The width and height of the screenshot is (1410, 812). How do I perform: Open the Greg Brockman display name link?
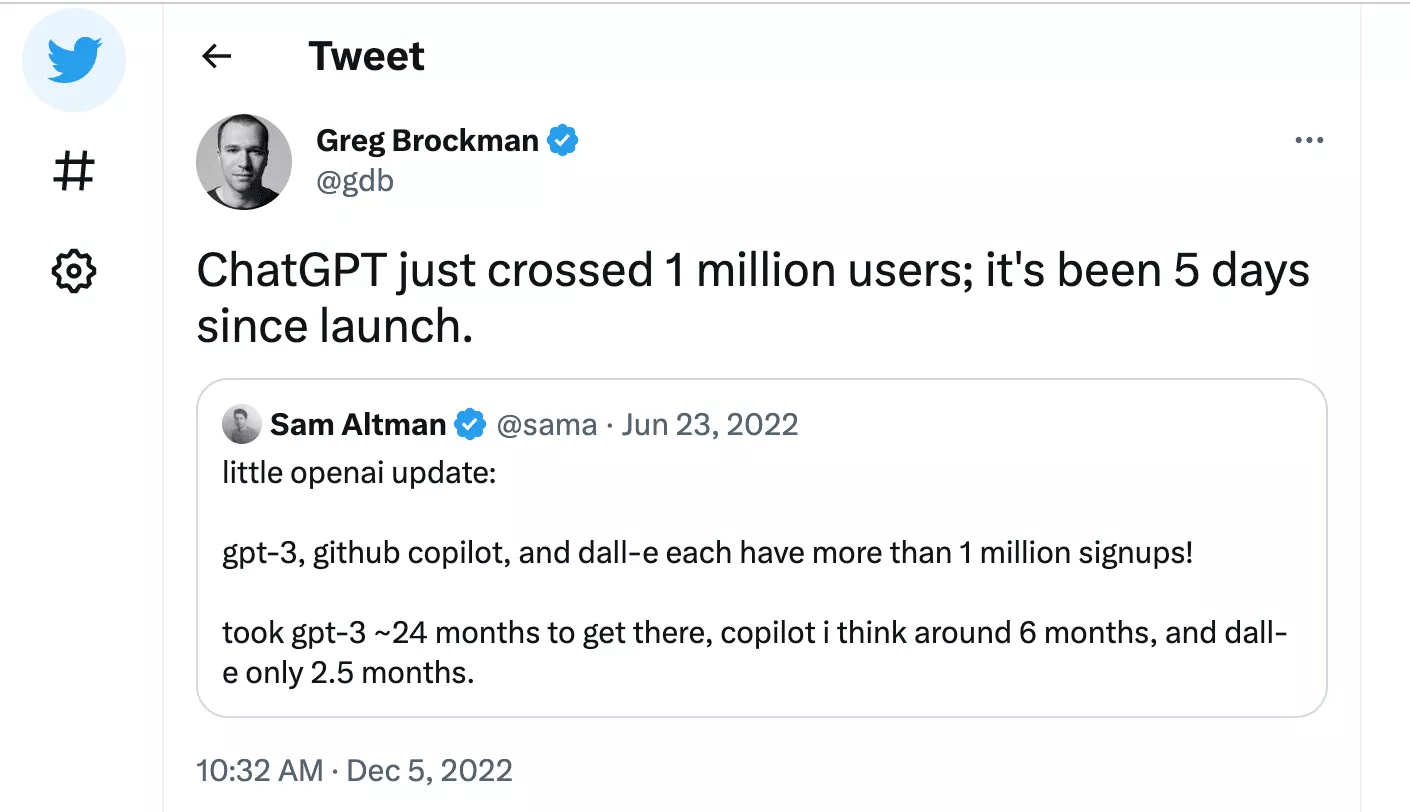(x=427, y=141)
